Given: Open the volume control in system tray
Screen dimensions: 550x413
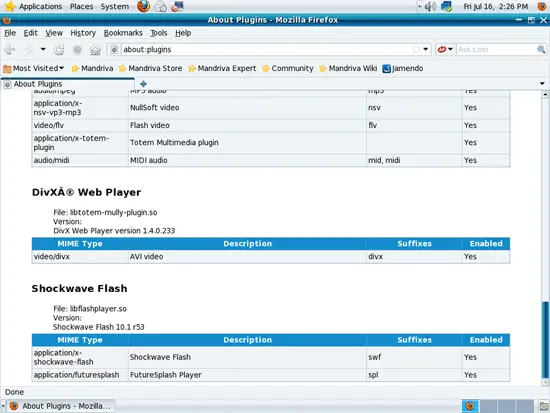Looking at the screenshot, I should 430,6.
